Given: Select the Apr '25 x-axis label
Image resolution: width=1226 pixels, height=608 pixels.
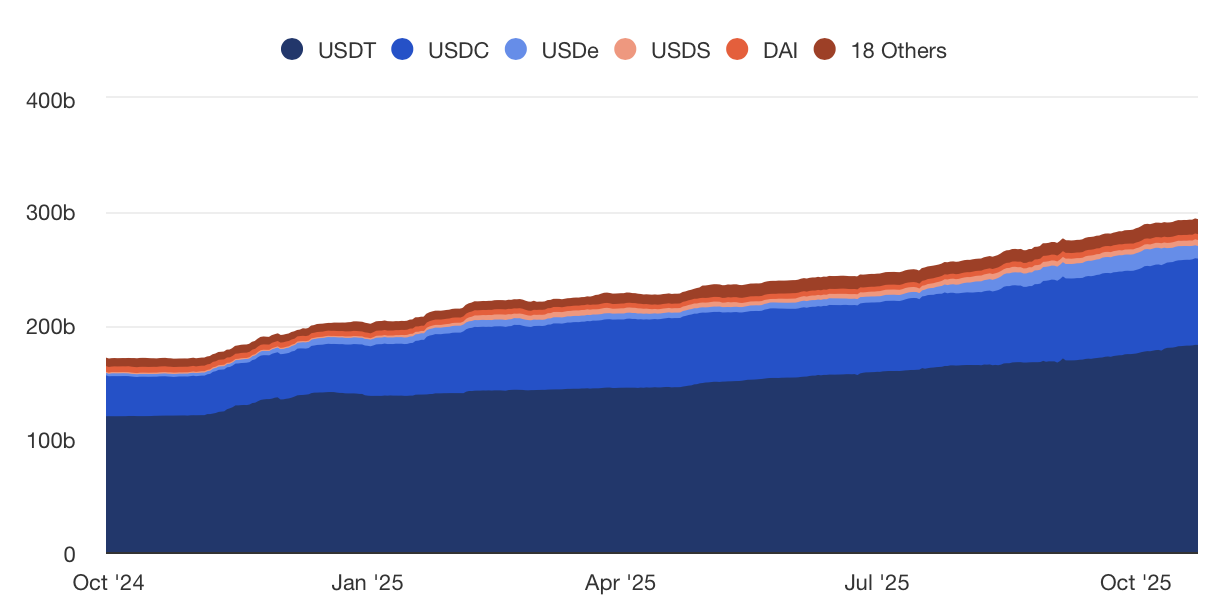Looking at the screenshot, I should (620, 583).
